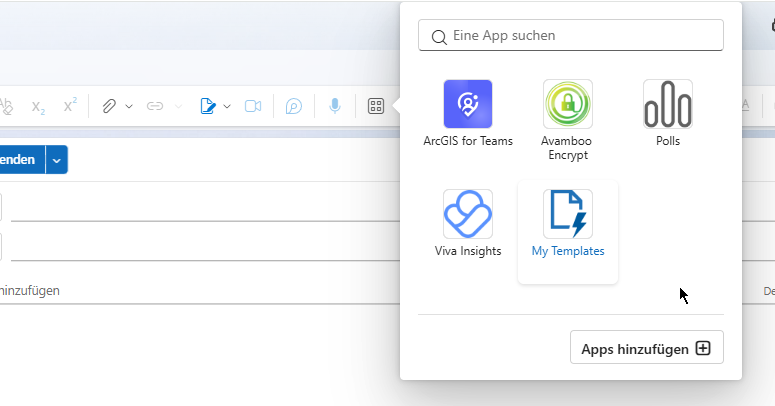
Task: Expand the signature dropdown arrow
Action: tap(227, 106)
